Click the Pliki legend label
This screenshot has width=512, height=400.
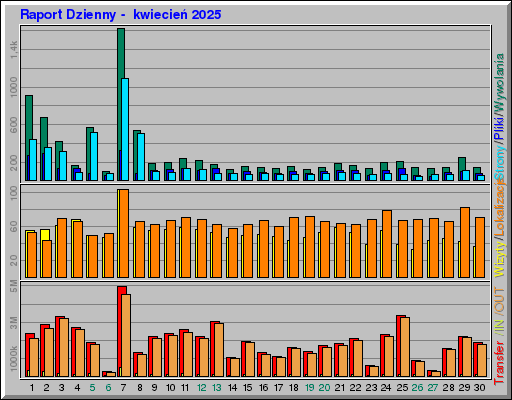coord(499,128)
